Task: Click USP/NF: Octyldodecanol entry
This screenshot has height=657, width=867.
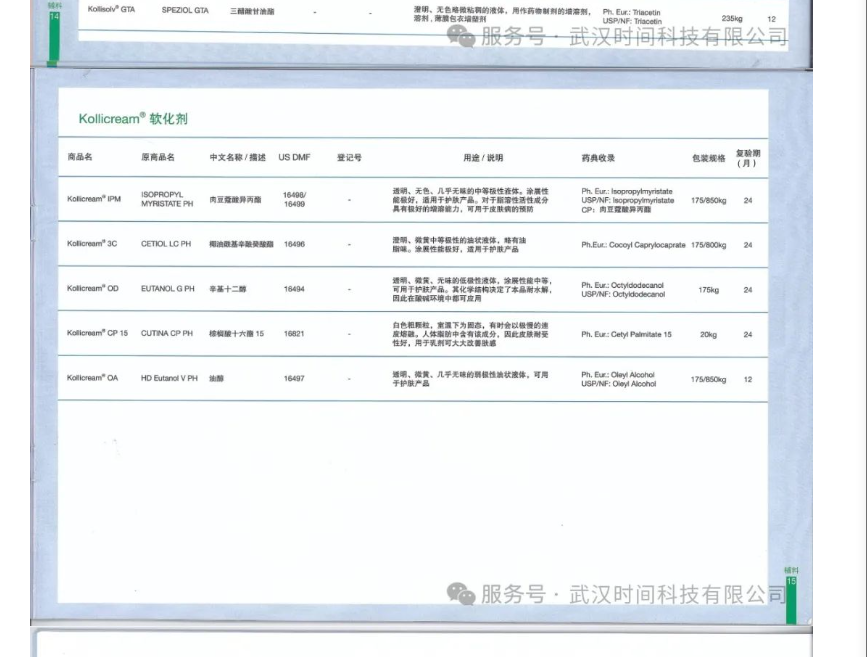Action: tap(623, 294)
